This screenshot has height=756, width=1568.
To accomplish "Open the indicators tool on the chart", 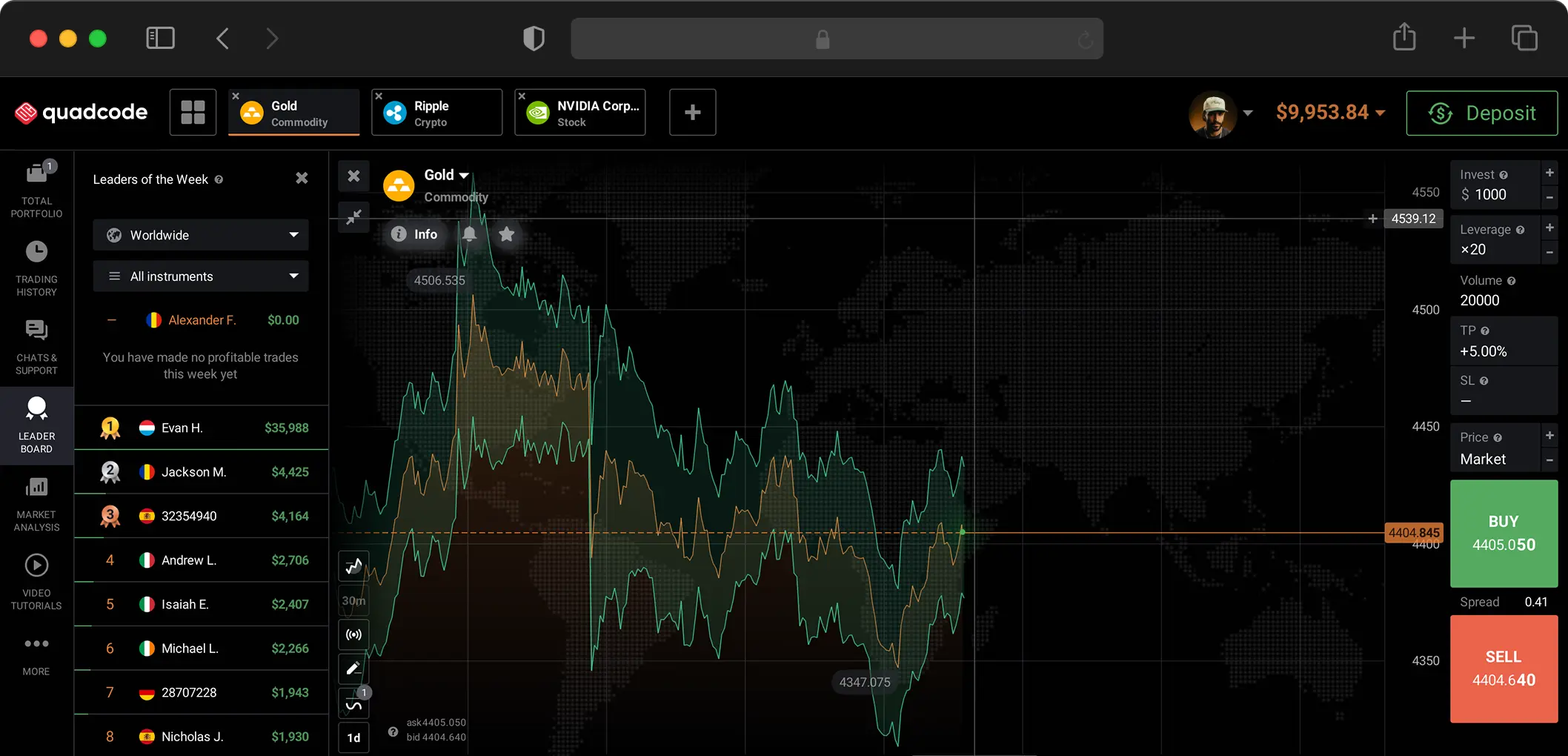I will [x=354, y=703].
